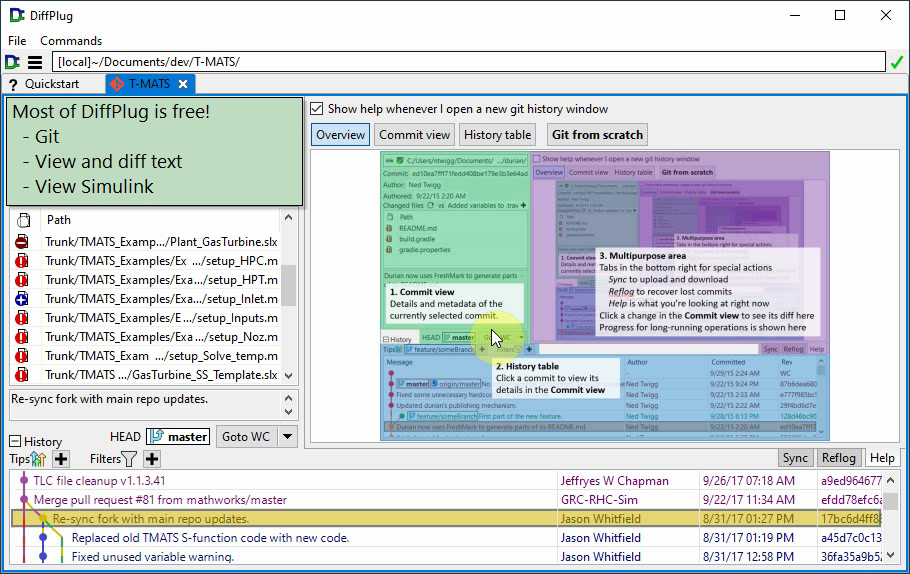Click commit node of Replaced old TMATS row
910x574 pixels.
pos(43,537)
